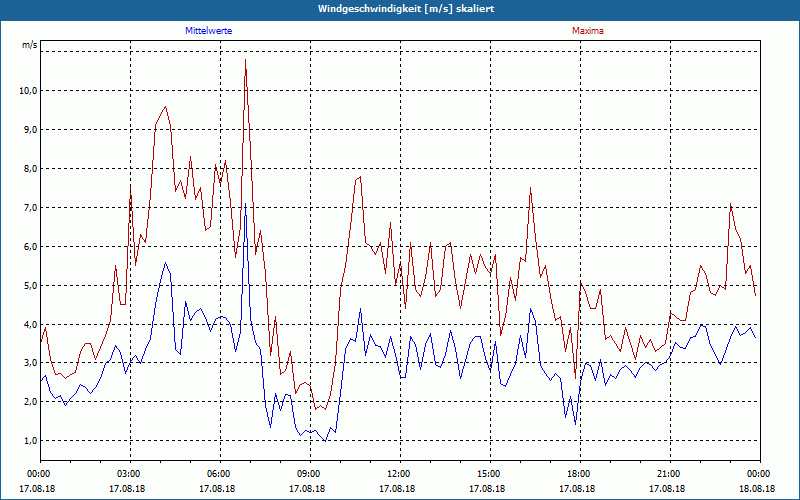Click the Windgeschwindigkeit [m/s] skaliert title
The height and width of the screenshot is (500, 800).
pyautogui.click(x=406, y=9)
